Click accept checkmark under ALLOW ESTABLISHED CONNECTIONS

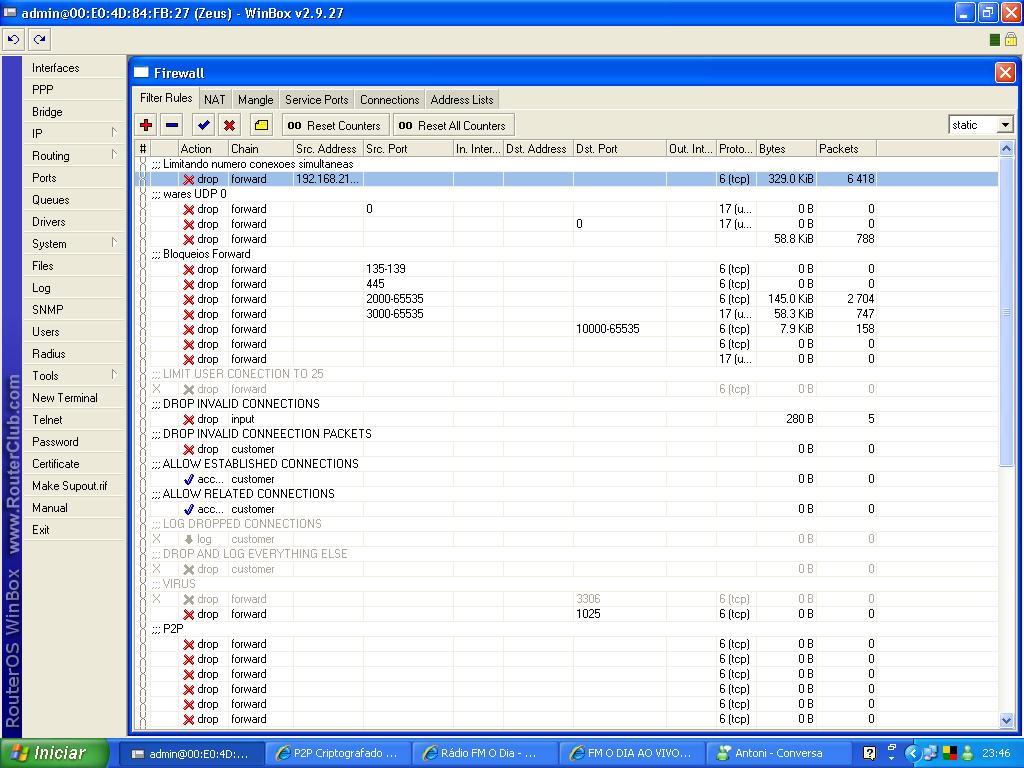coord(189,479)
